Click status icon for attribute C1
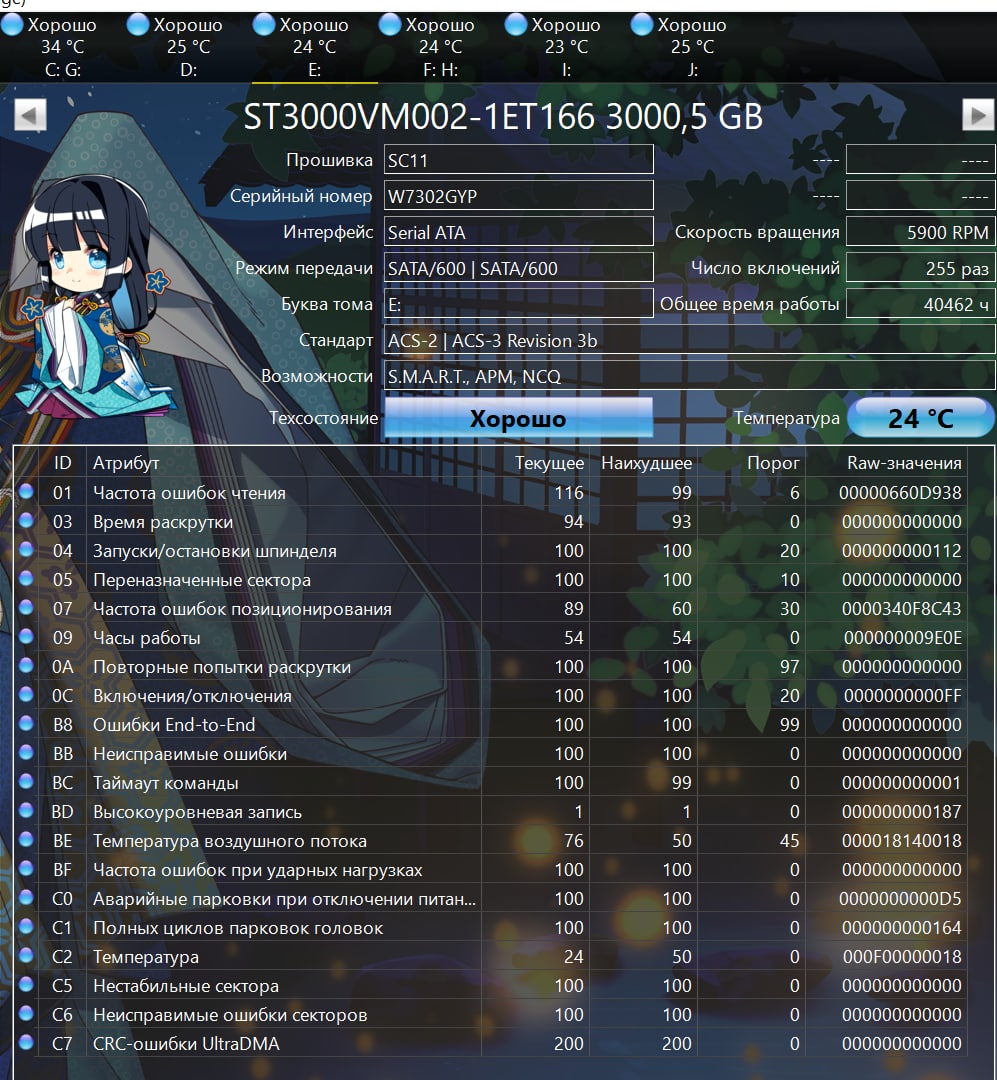Screen dimensions: 997x1080 click(x=26, y=926)
